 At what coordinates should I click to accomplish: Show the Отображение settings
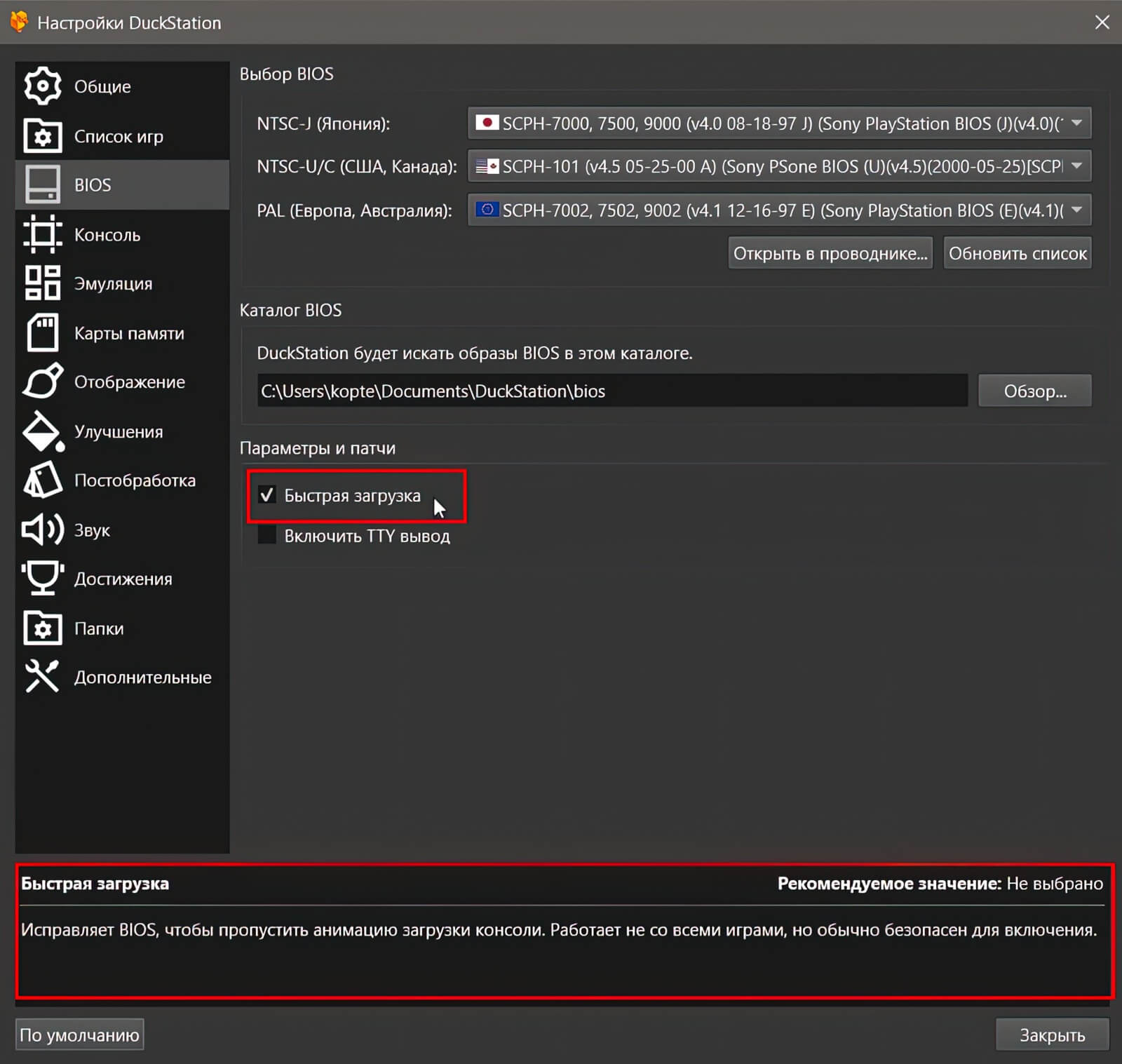coord(122,382)
